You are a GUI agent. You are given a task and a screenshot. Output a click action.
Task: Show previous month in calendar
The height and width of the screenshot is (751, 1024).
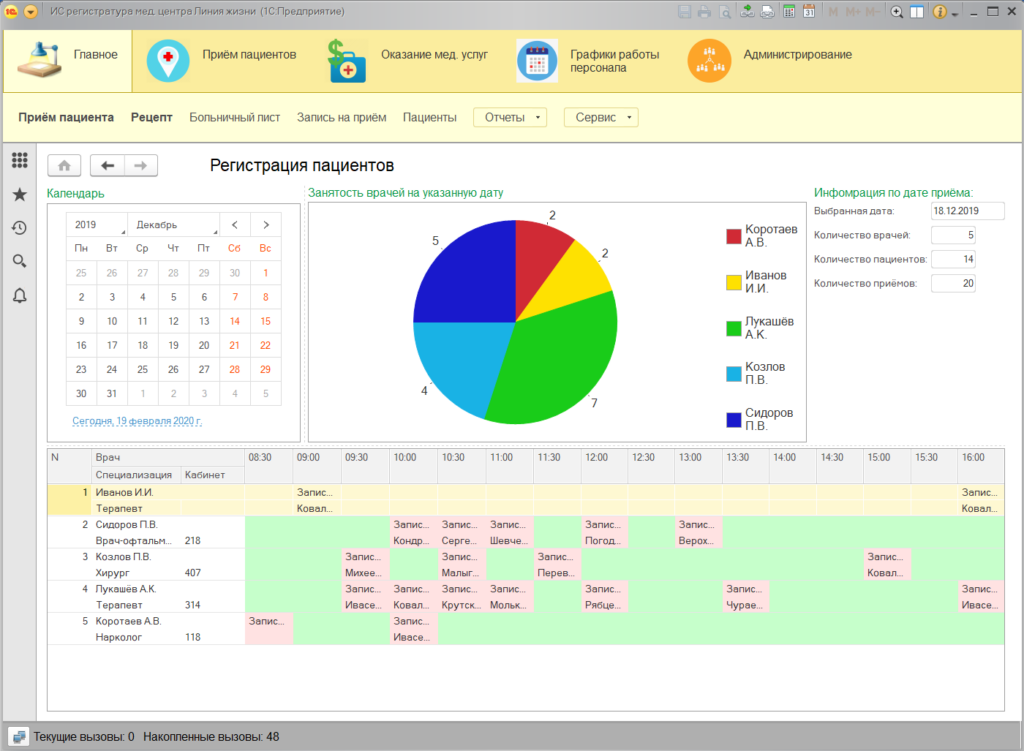pos(234,225)
